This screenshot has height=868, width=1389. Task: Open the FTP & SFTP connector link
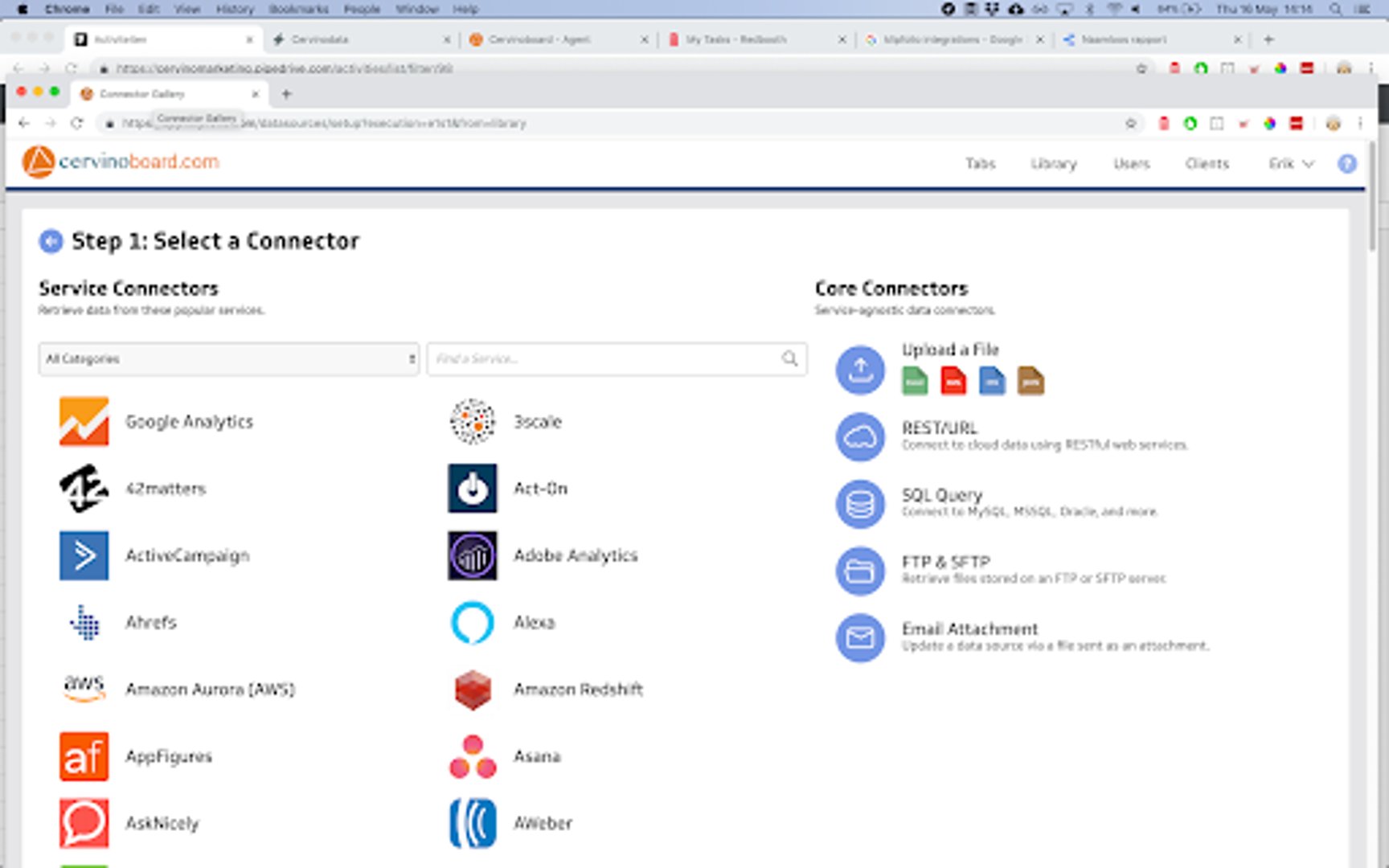(x=945, y=562)
